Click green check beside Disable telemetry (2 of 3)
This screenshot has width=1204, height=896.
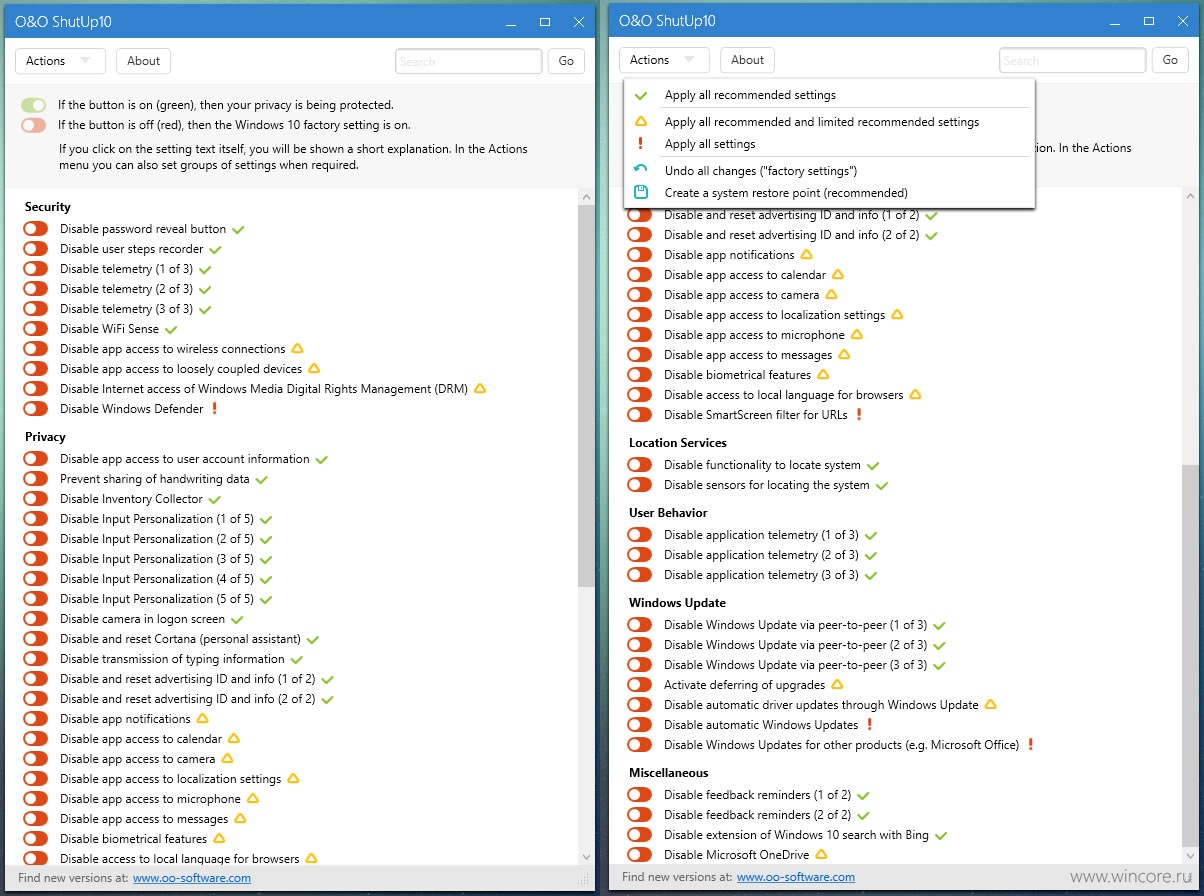coord(205,289)
